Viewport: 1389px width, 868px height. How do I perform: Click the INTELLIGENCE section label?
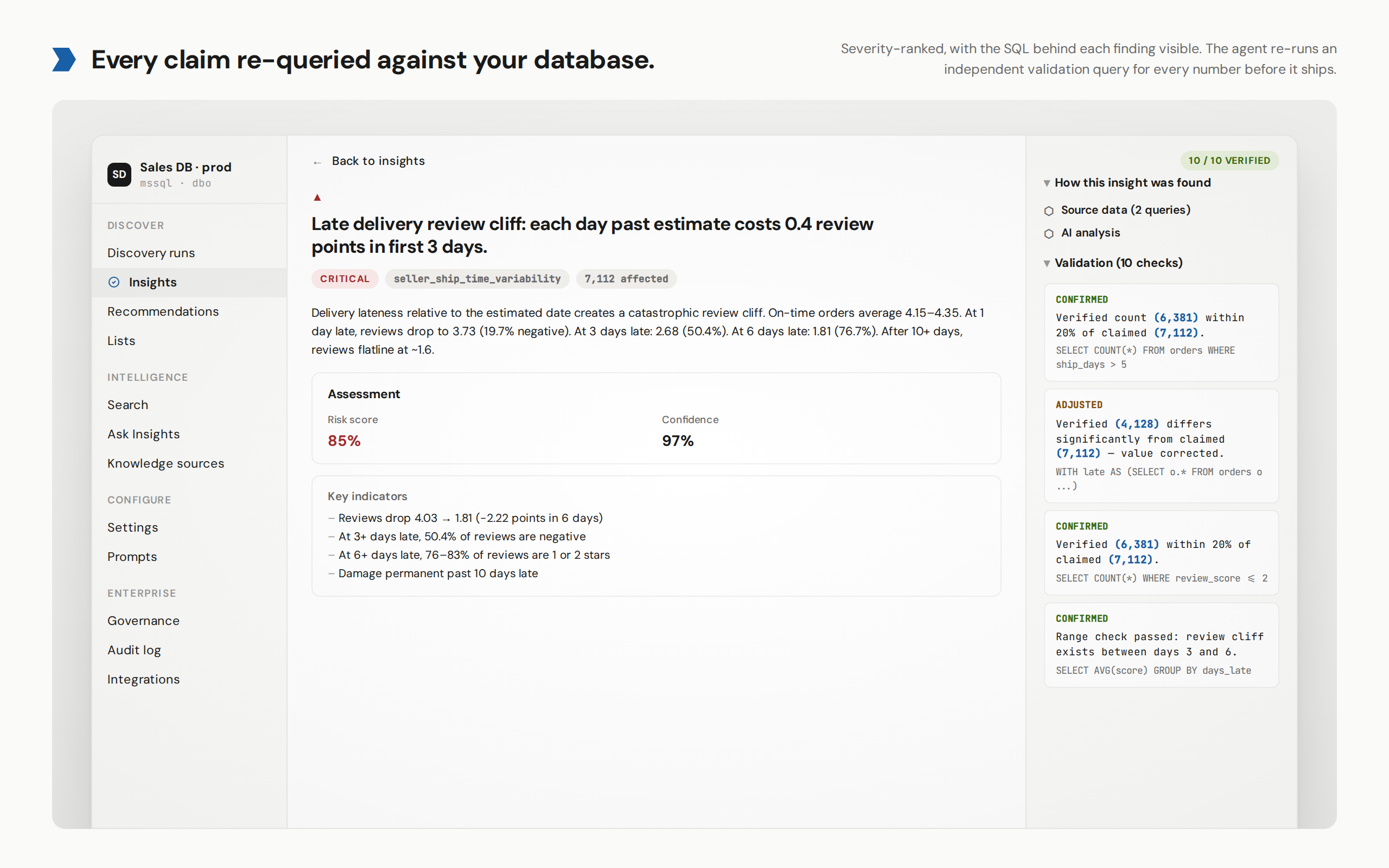148,378
